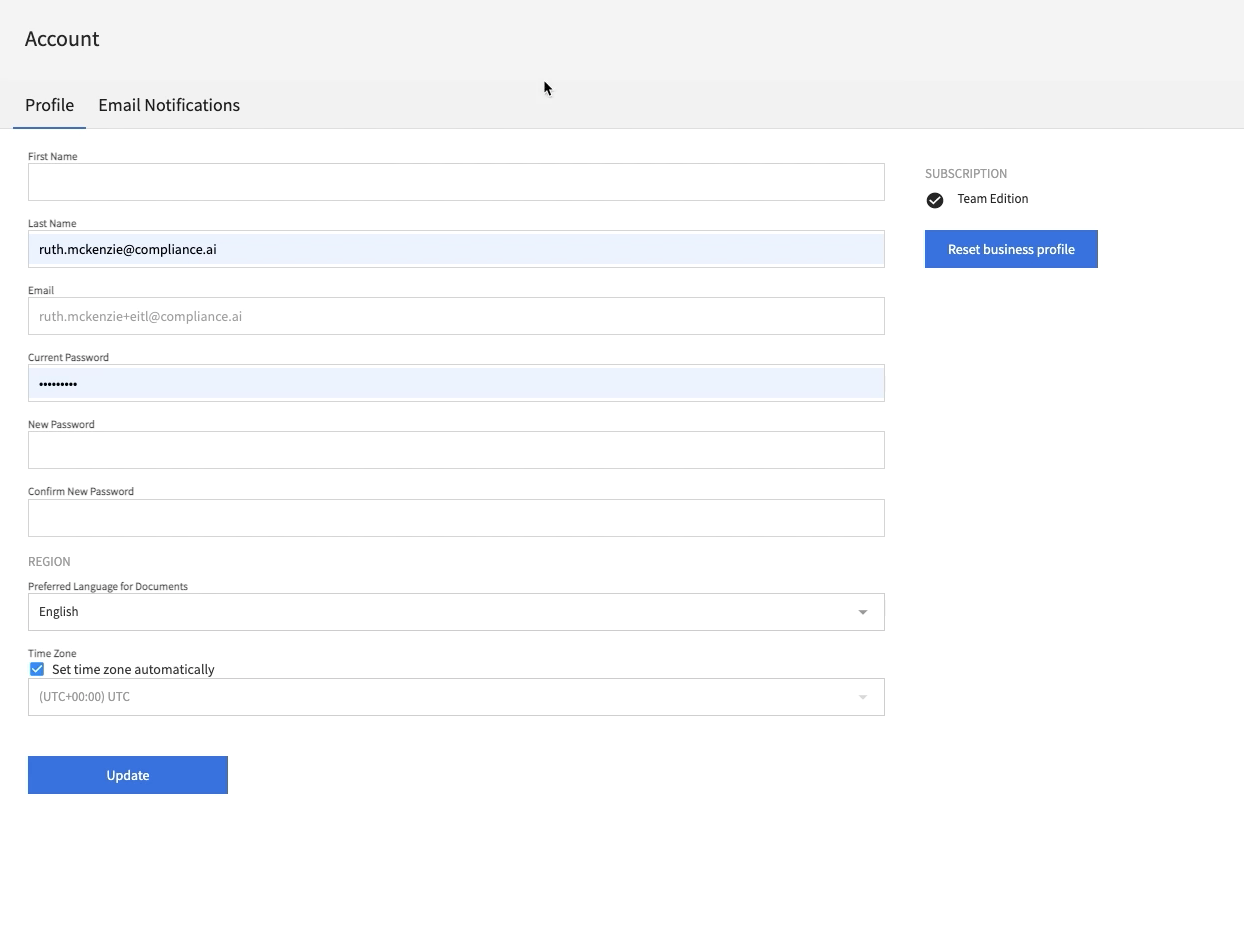Click the Set time zone automatically label

click(x=133, y=670)
